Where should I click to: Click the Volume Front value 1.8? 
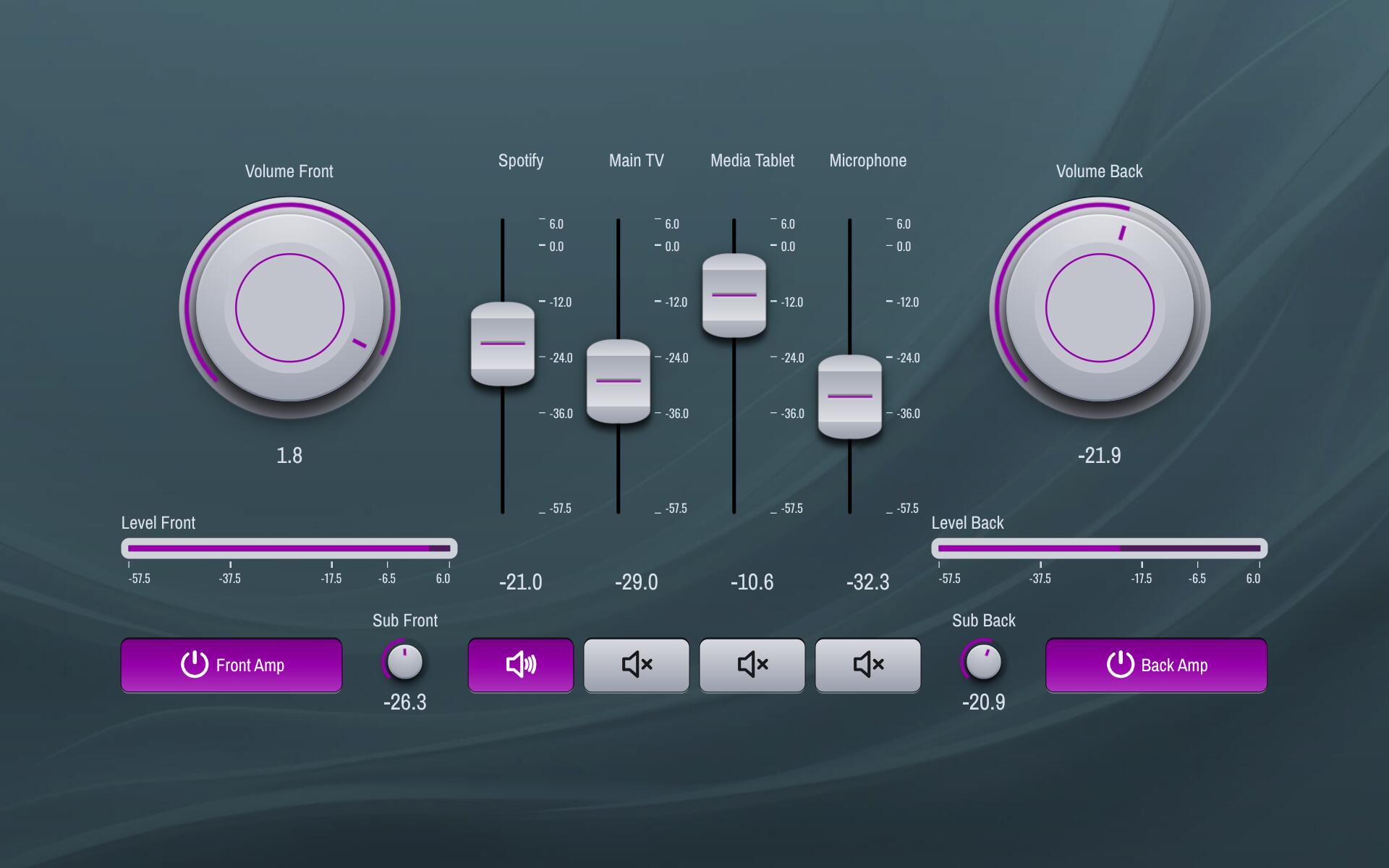coord(289,456)
